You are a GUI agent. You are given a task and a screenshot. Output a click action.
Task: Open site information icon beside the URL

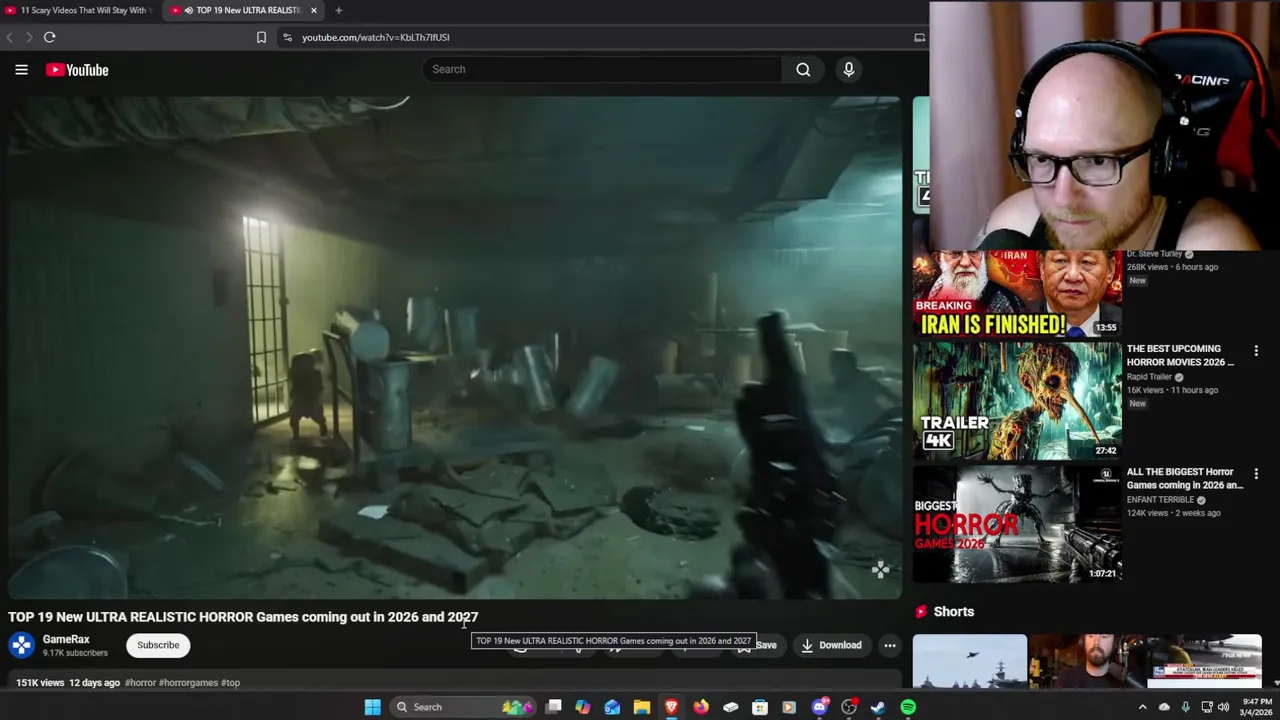click(287, 37)
